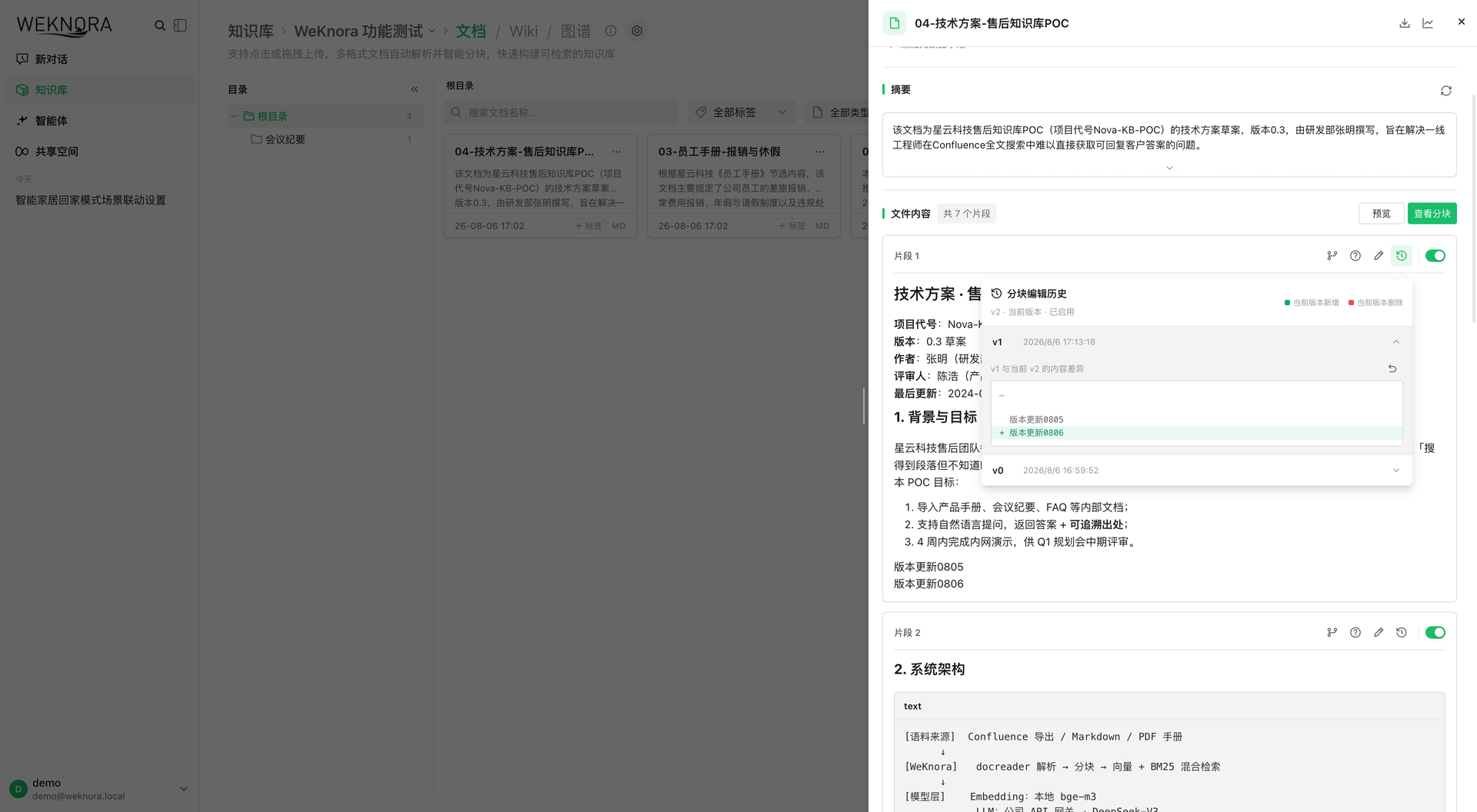Click the branch icon on 片段 2
Image resolution: width=1477 pixels, height=812 pixels.
(1332, 633)
